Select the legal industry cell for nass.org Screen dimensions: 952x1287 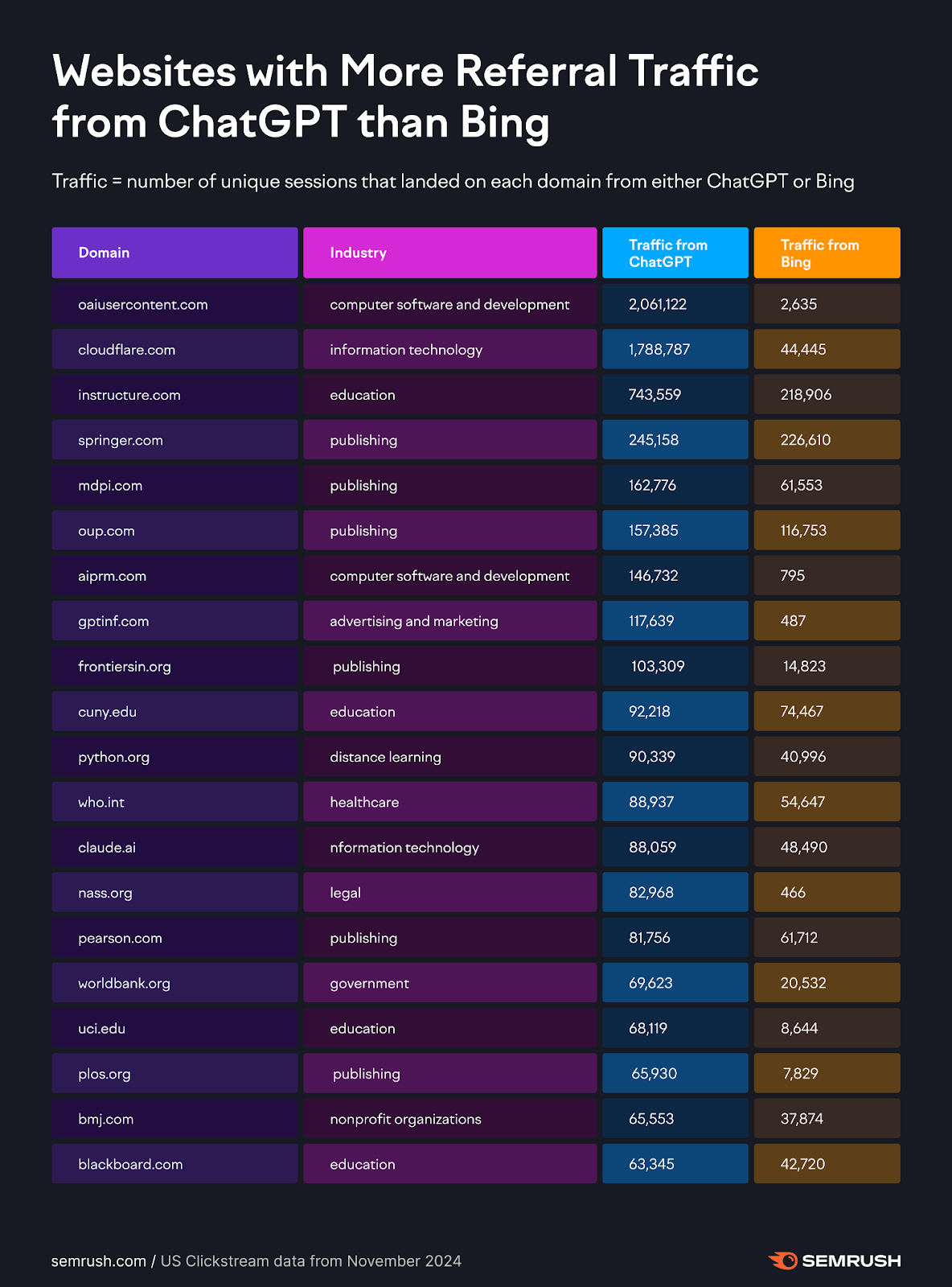point(346,893)
